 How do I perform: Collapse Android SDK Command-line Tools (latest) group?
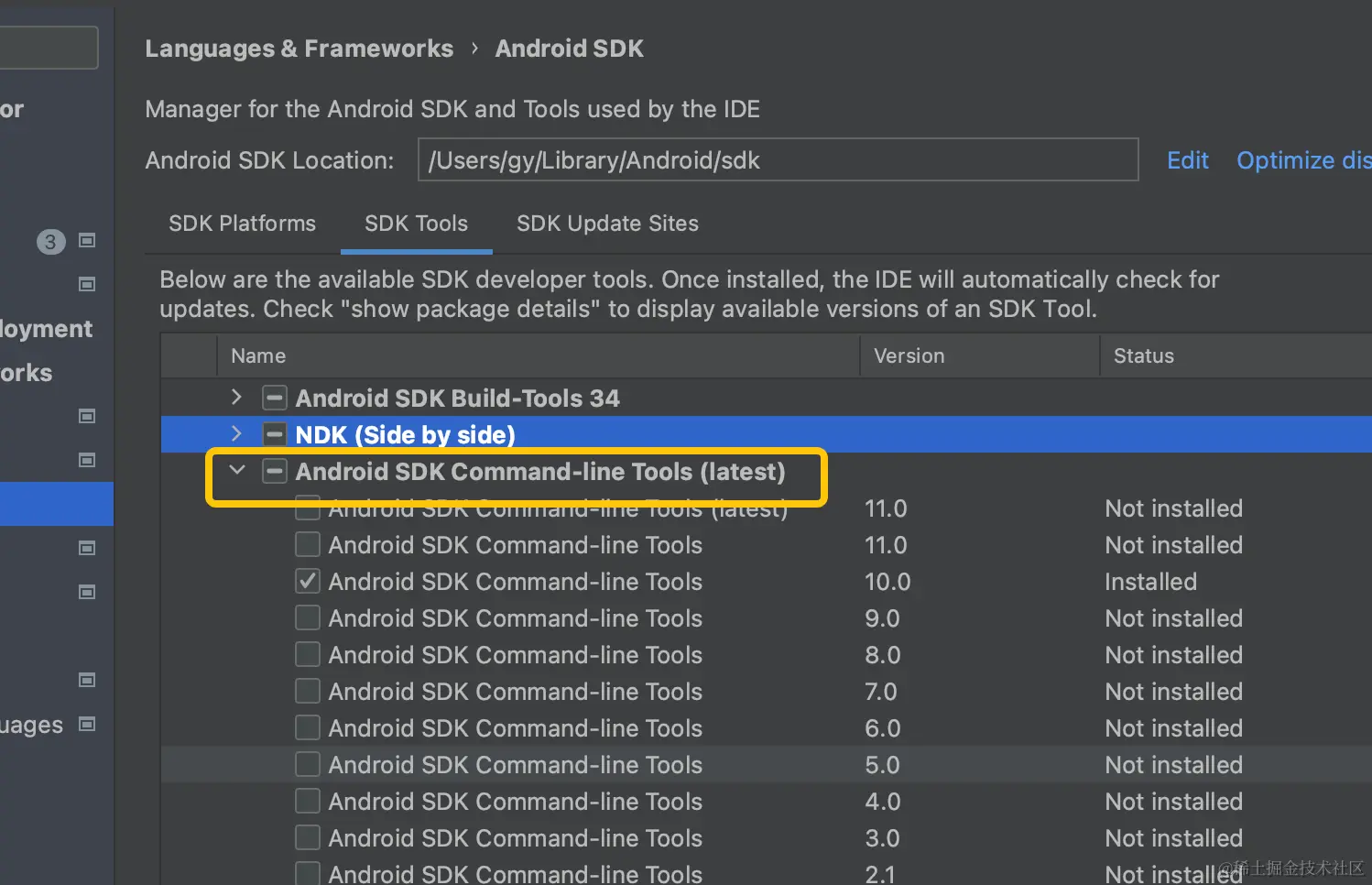(x=237, y=470)
